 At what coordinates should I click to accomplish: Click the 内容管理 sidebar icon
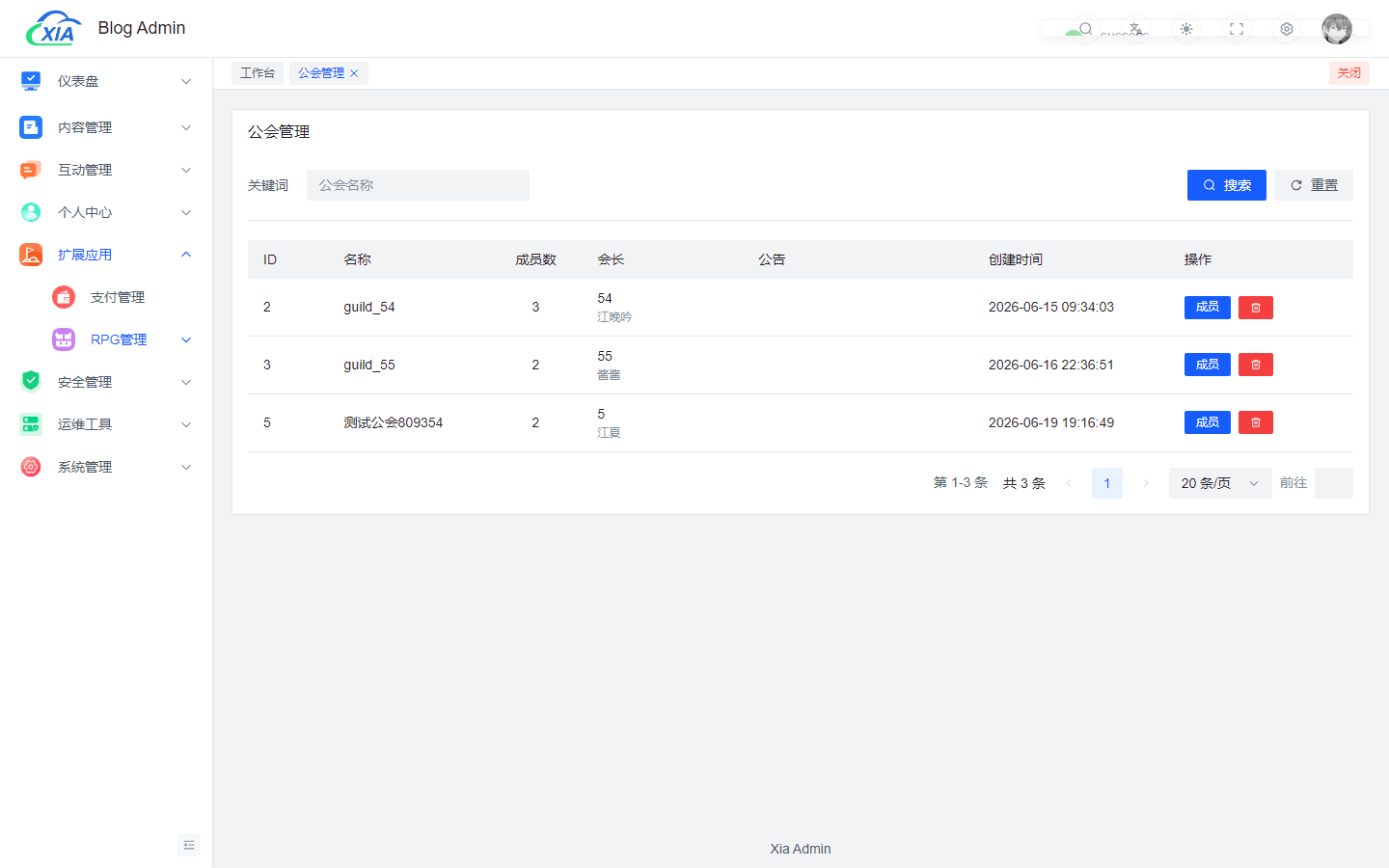pos(31,127)
